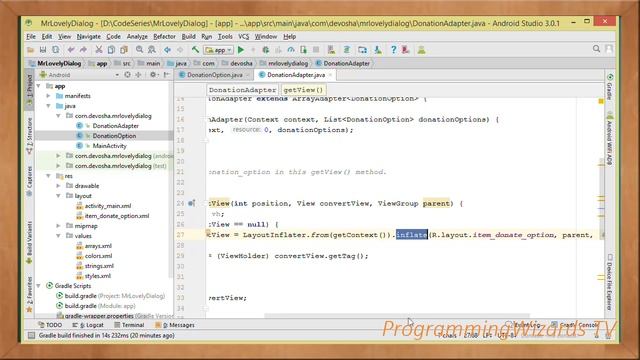Click the Replace icon in toolbar
The image size is (640, 360).
[x=152, y=50]
